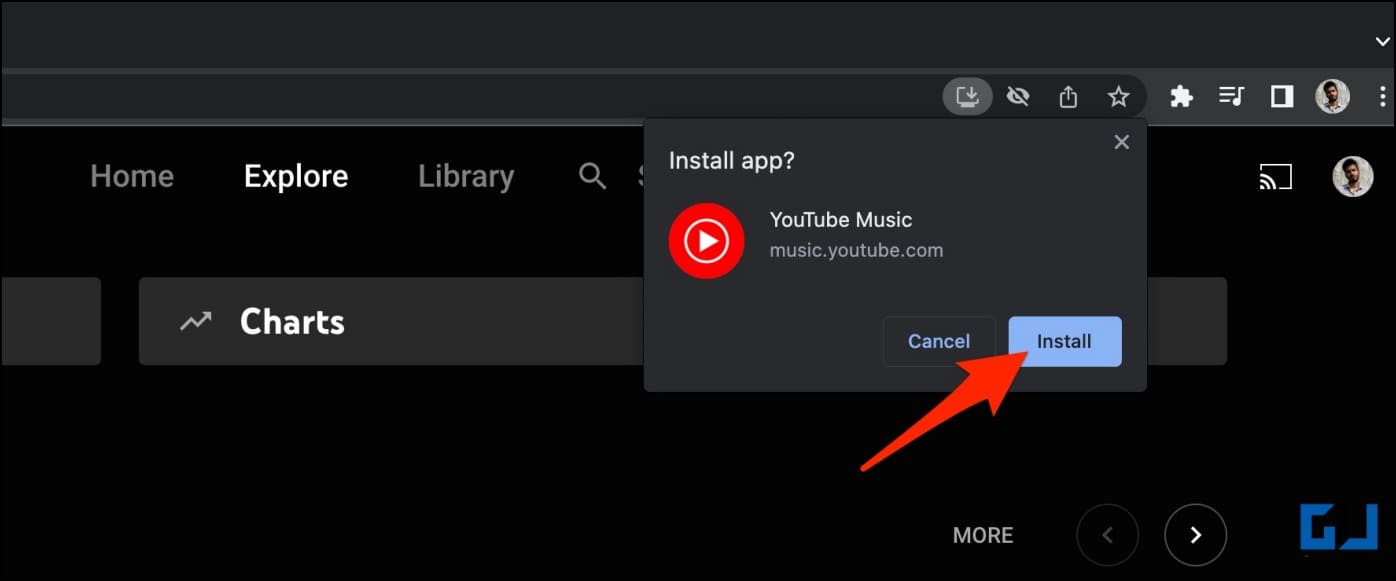Open YouTube Music account avatar
This screenshot has width=1396, height=581.
pos(1353,176)
